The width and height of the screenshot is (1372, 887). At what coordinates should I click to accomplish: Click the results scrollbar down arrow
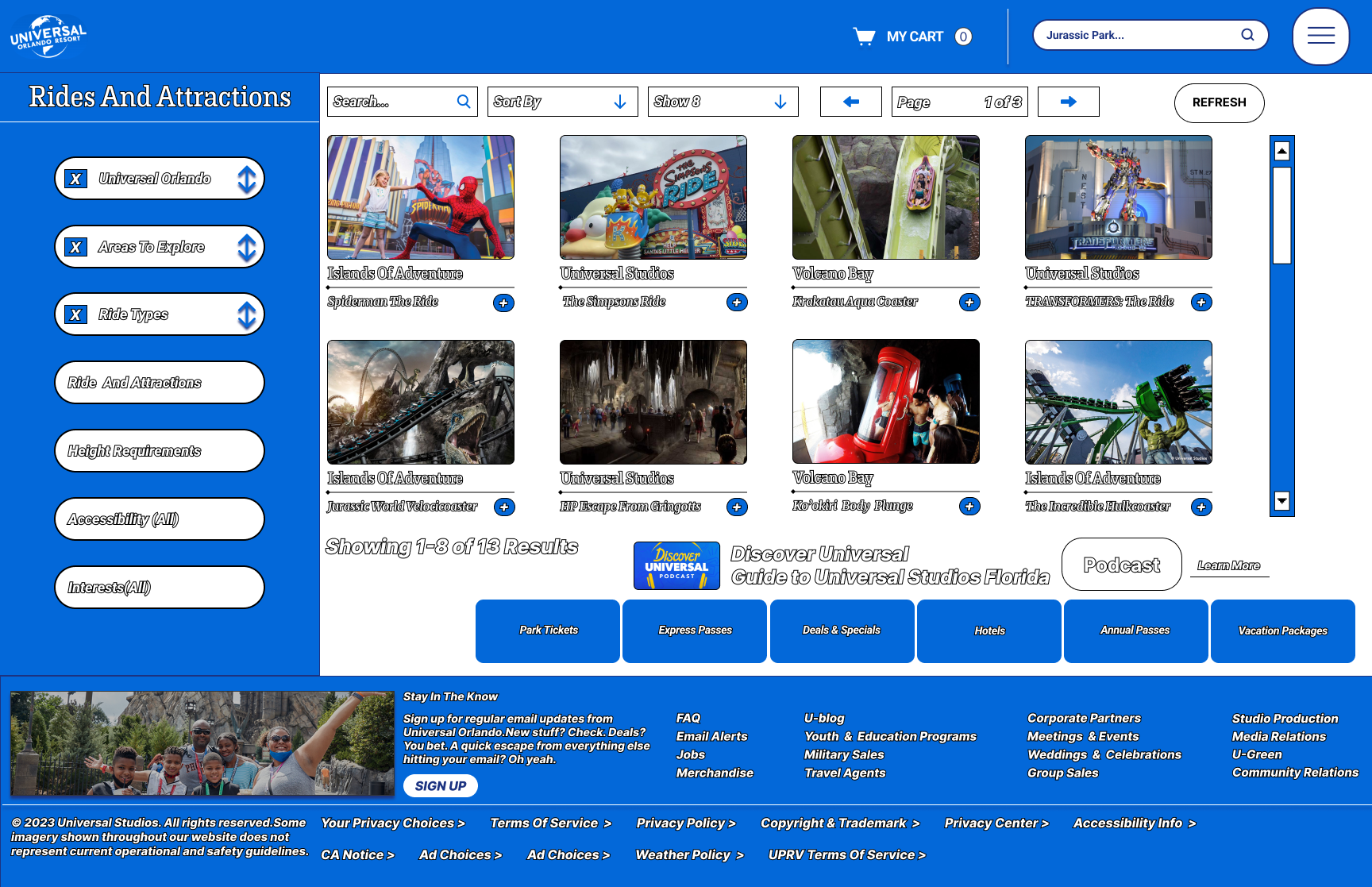(1281, 501)
